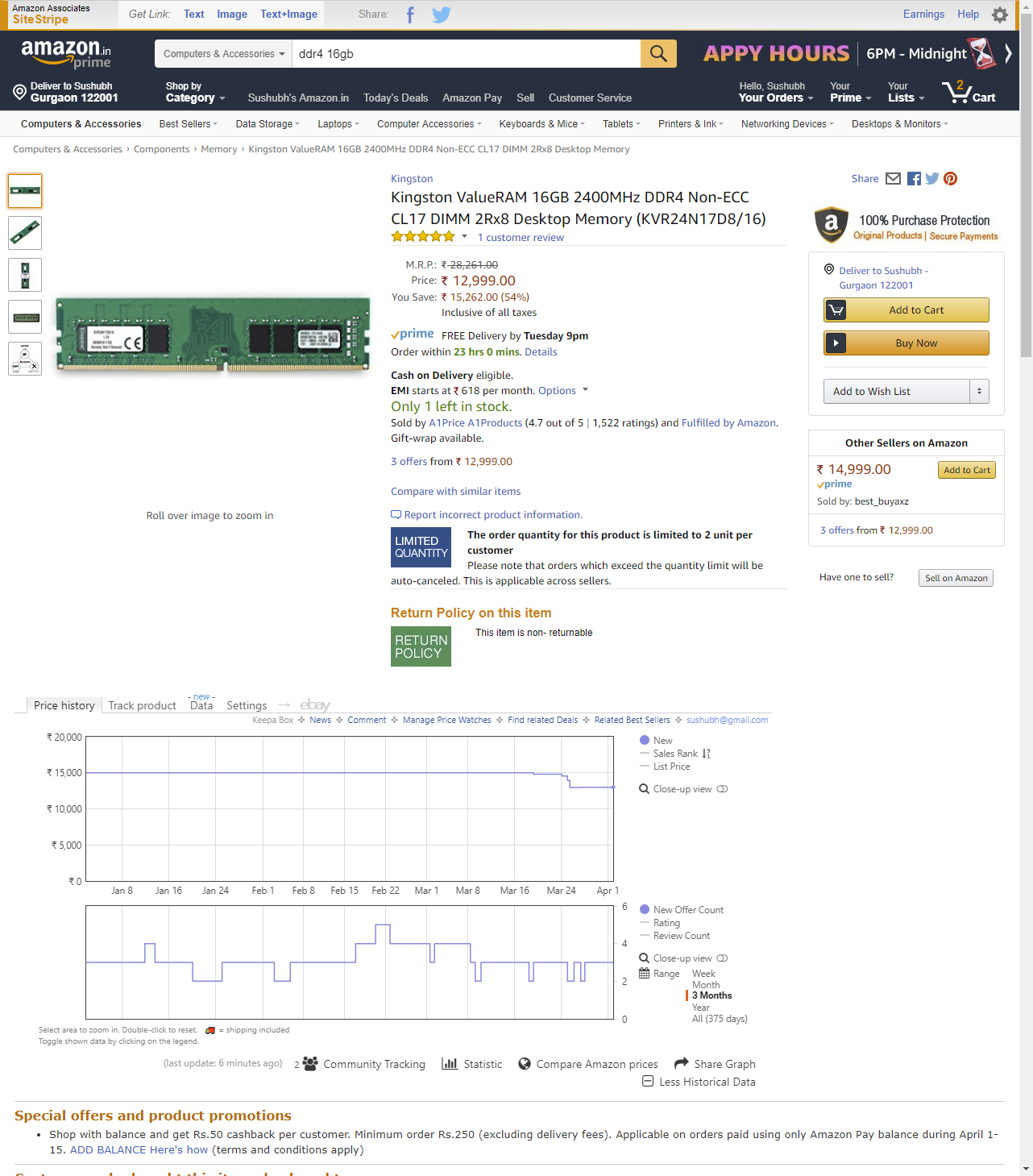Share product on Facebook

click(914, 179)
